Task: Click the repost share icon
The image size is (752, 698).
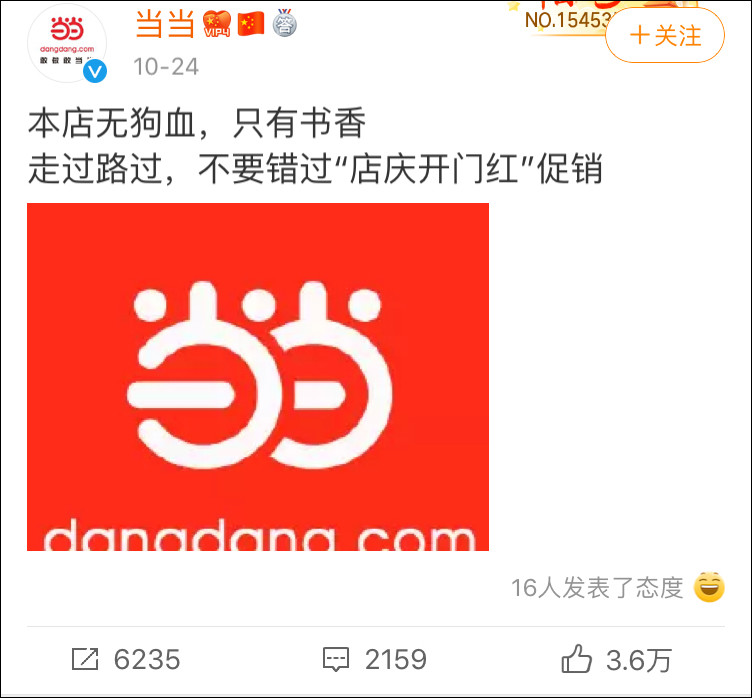Action: (85, 659)
